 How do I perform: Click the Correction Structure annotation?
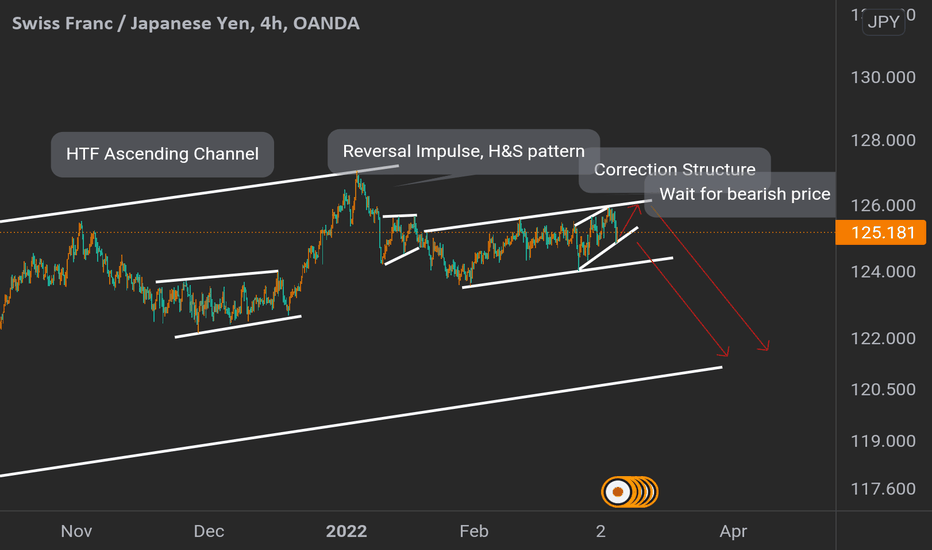coord(674,170)
